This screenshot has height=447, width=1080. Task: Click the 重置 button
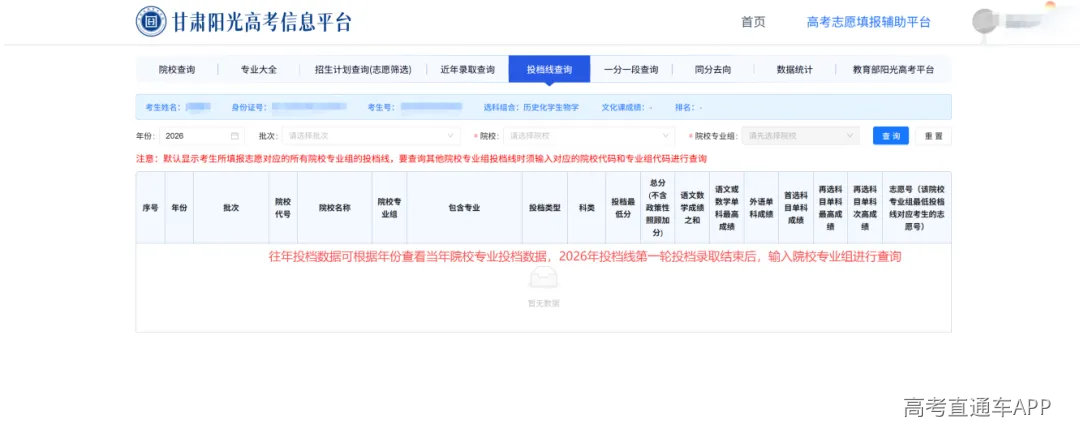(x=933, y=136)
